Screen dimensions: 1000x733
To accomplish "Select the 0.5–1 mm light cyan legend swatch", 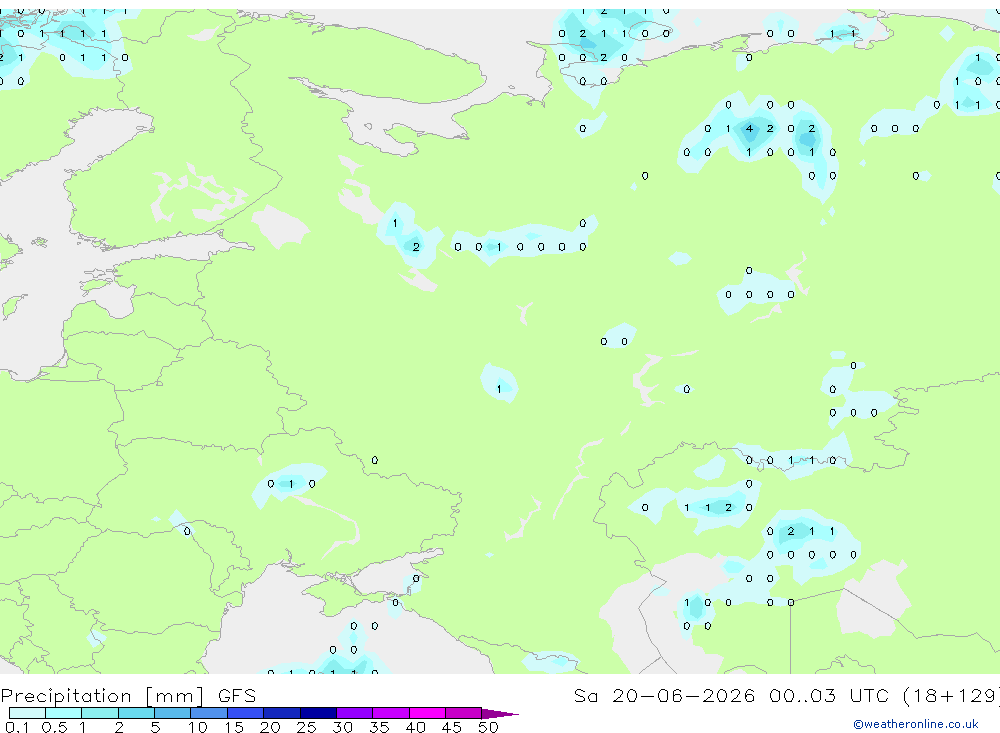I will (x=64, y=713).
